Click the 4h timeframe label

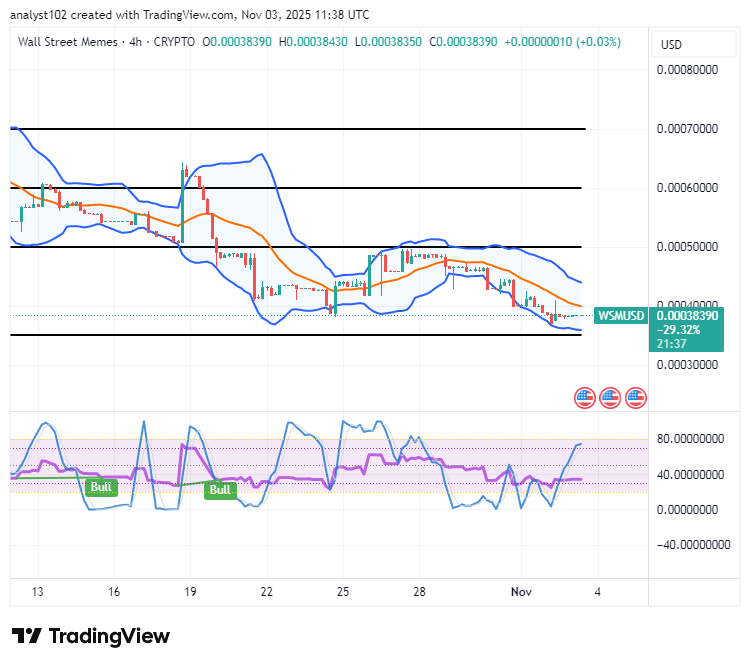(136, 42)
